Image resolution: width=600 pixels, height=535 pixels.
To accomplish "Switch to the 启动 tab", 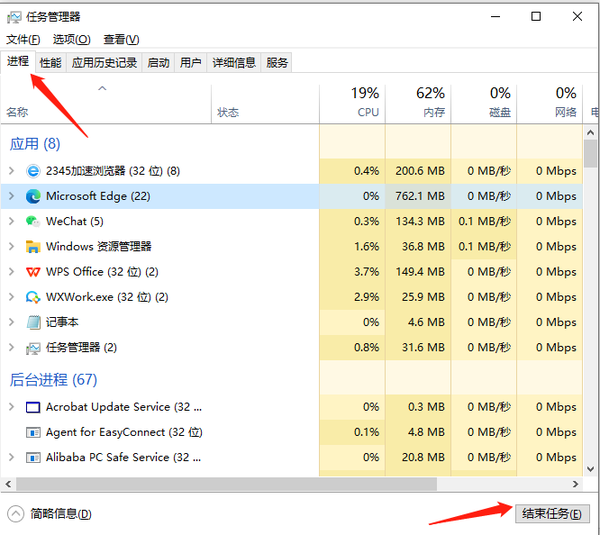I will [158, 62].
